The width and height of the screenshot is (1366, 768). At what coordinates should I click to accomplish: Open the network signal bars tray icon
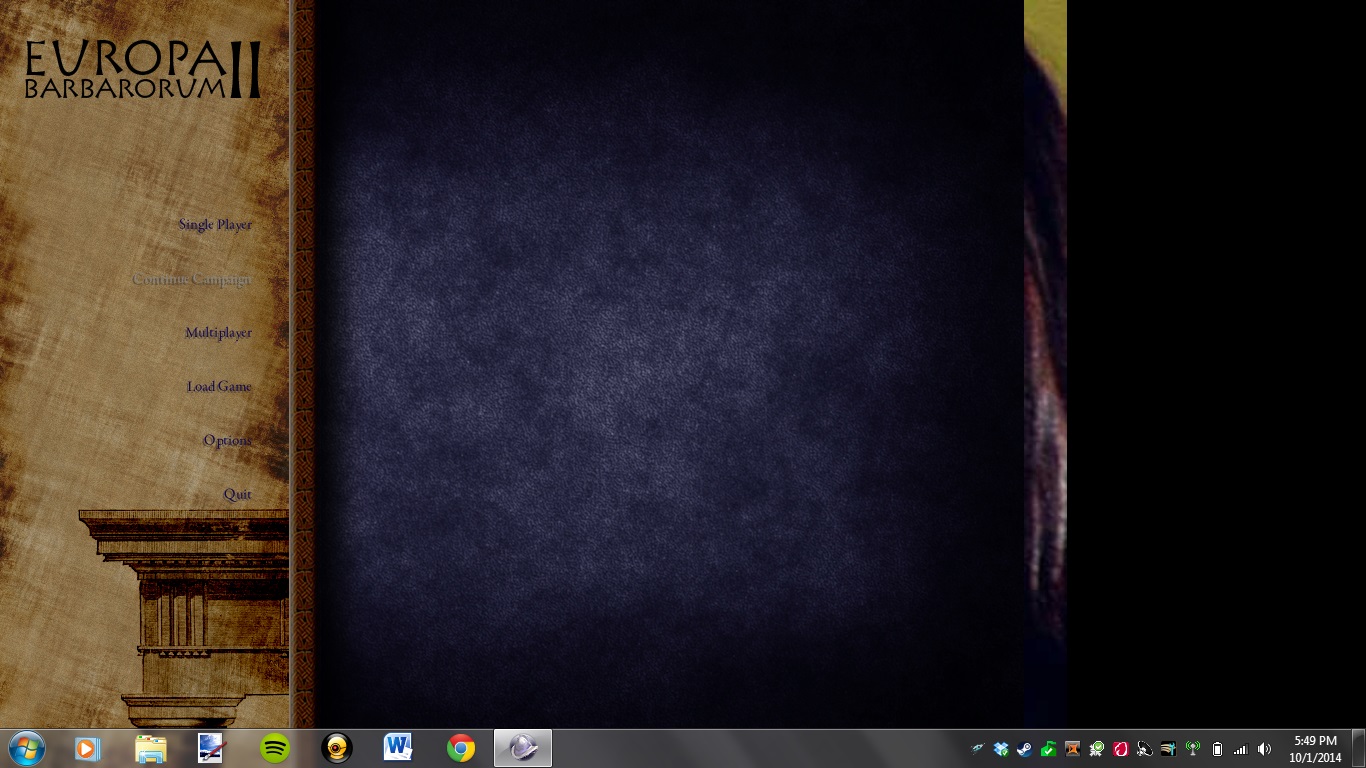pyautogui.click(x=1241, y=749)
